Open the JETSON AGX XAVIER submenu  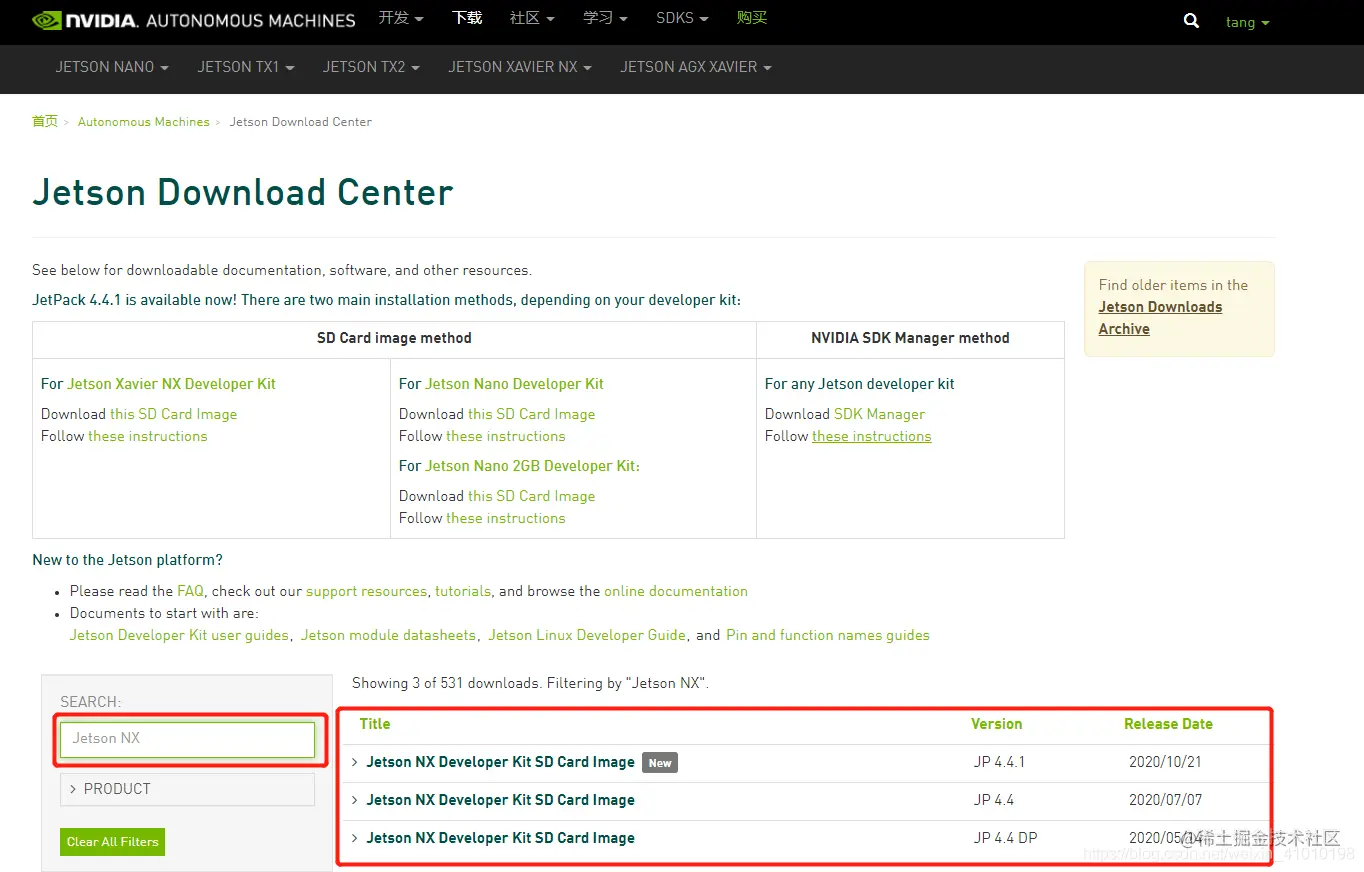[x=696, y=67]
